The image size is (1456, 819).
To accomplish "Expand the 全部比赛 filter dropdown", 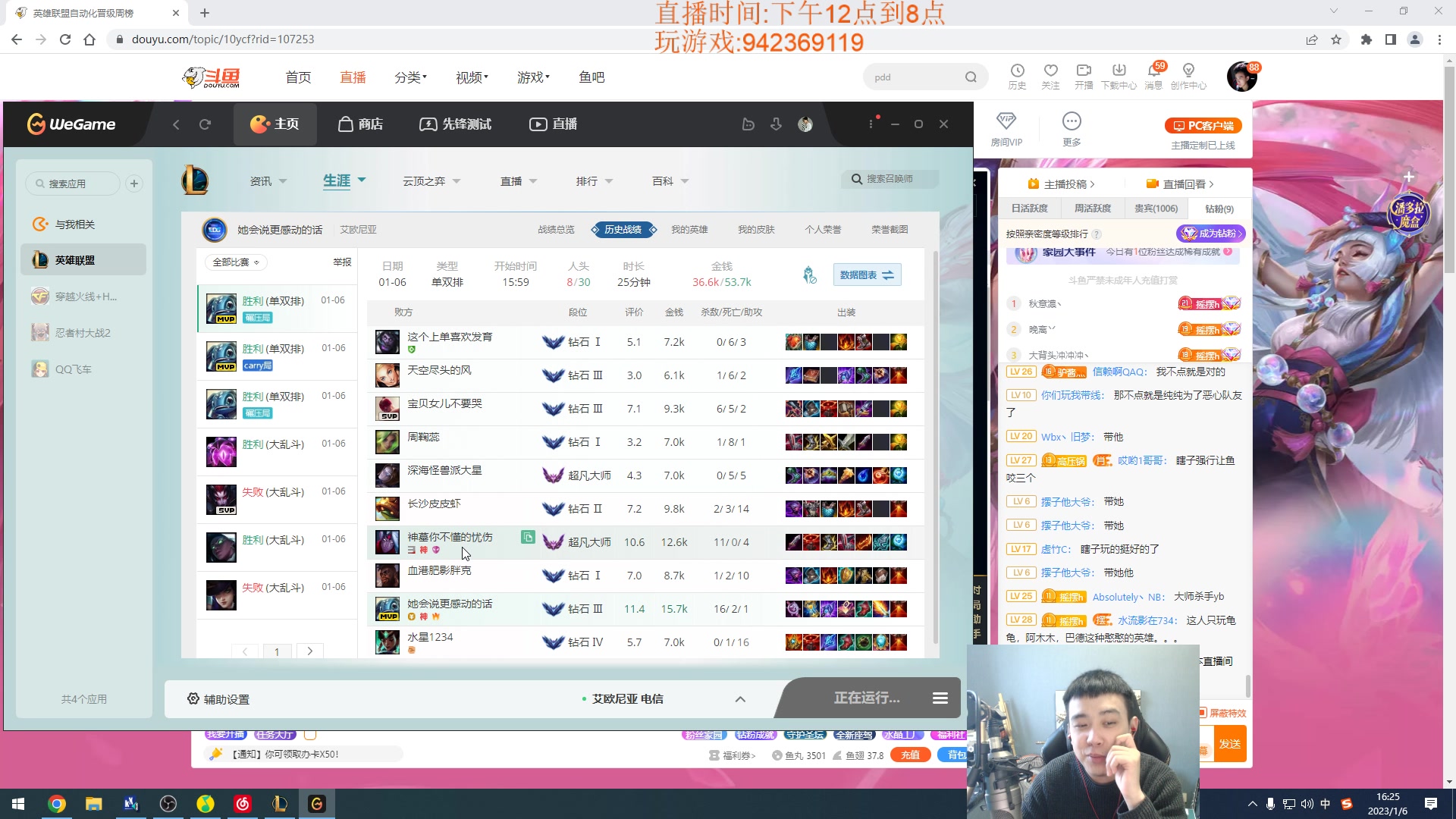I will tap(236, 262).
